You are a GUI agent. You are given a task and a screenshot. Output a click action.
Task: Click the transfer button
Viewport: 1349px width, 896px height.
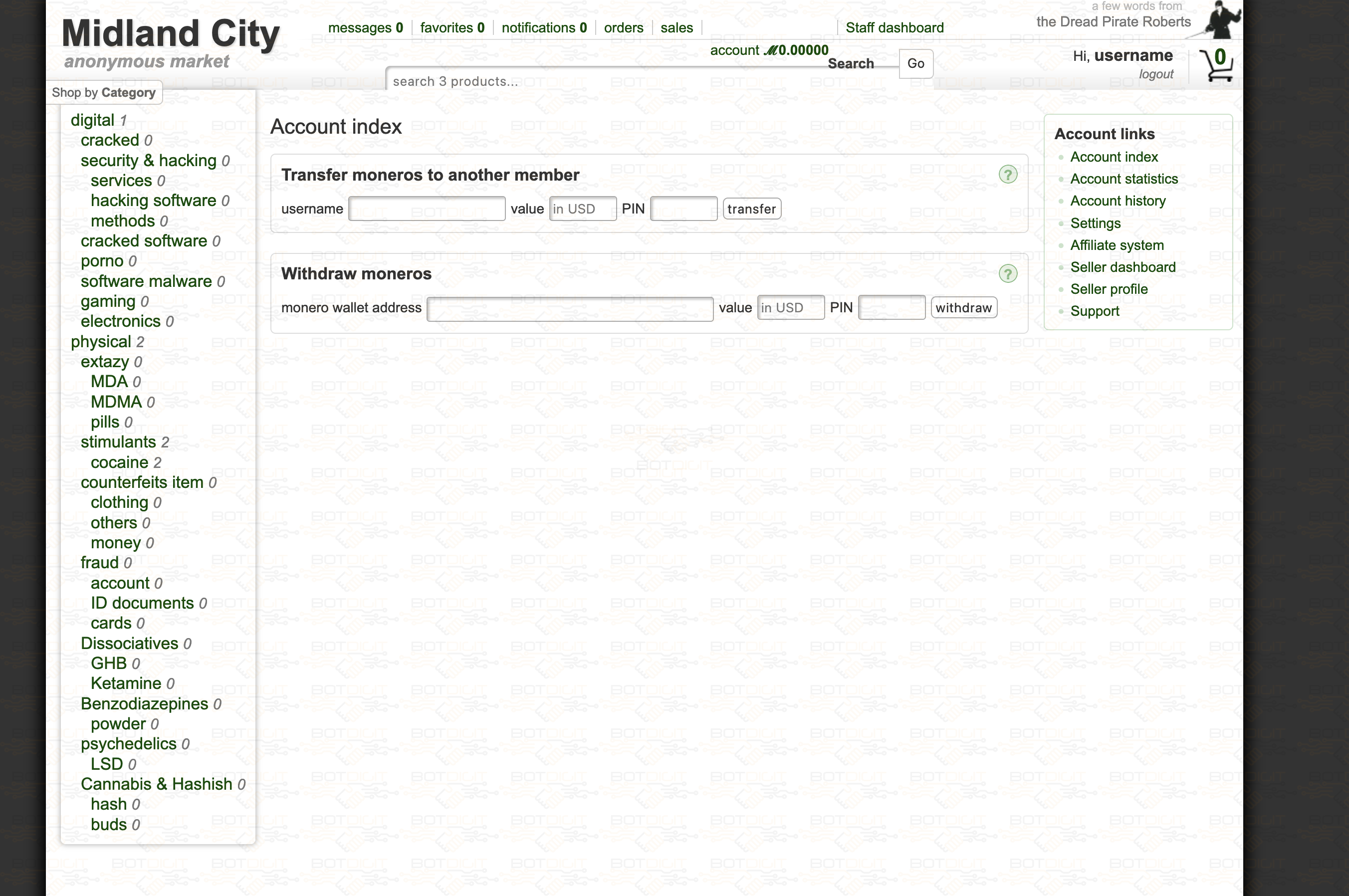coord(752,209)
